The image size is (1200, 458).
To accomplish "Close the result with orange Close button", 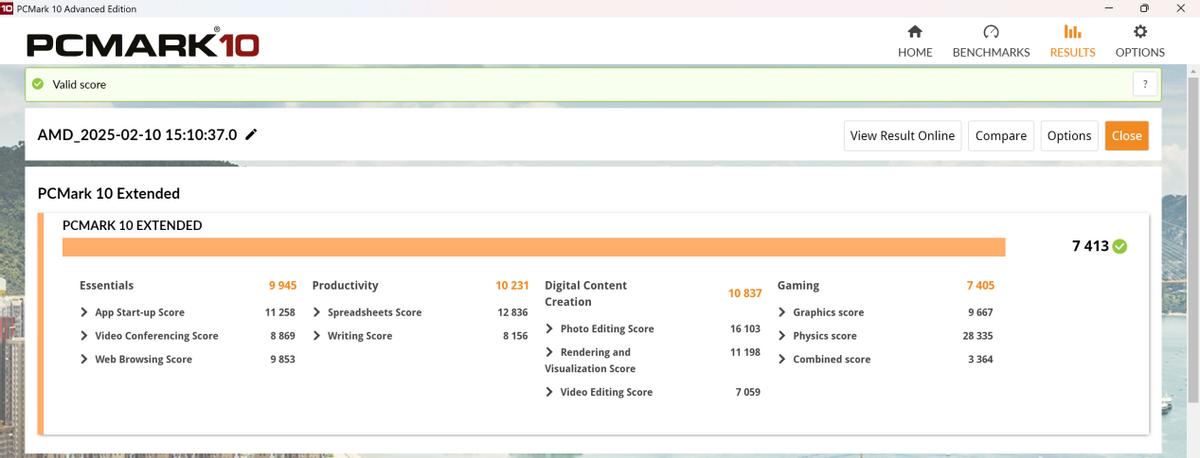I will [1126, 136].
